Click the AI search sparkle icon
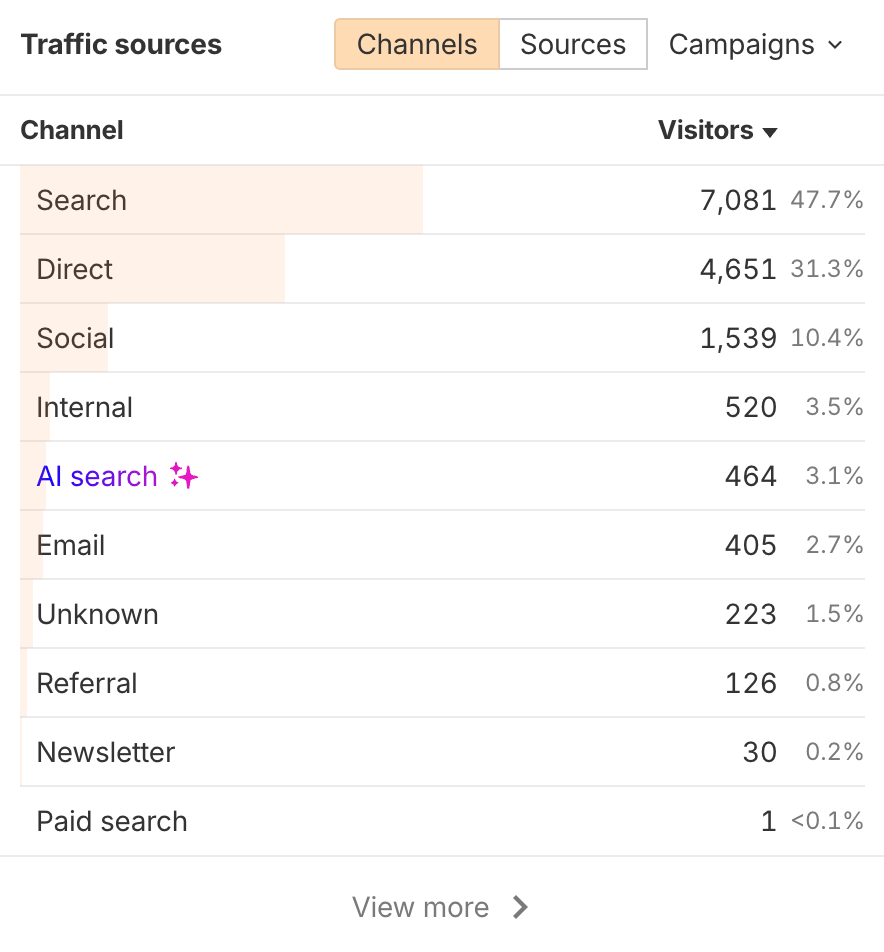 [x=183, y=476]
